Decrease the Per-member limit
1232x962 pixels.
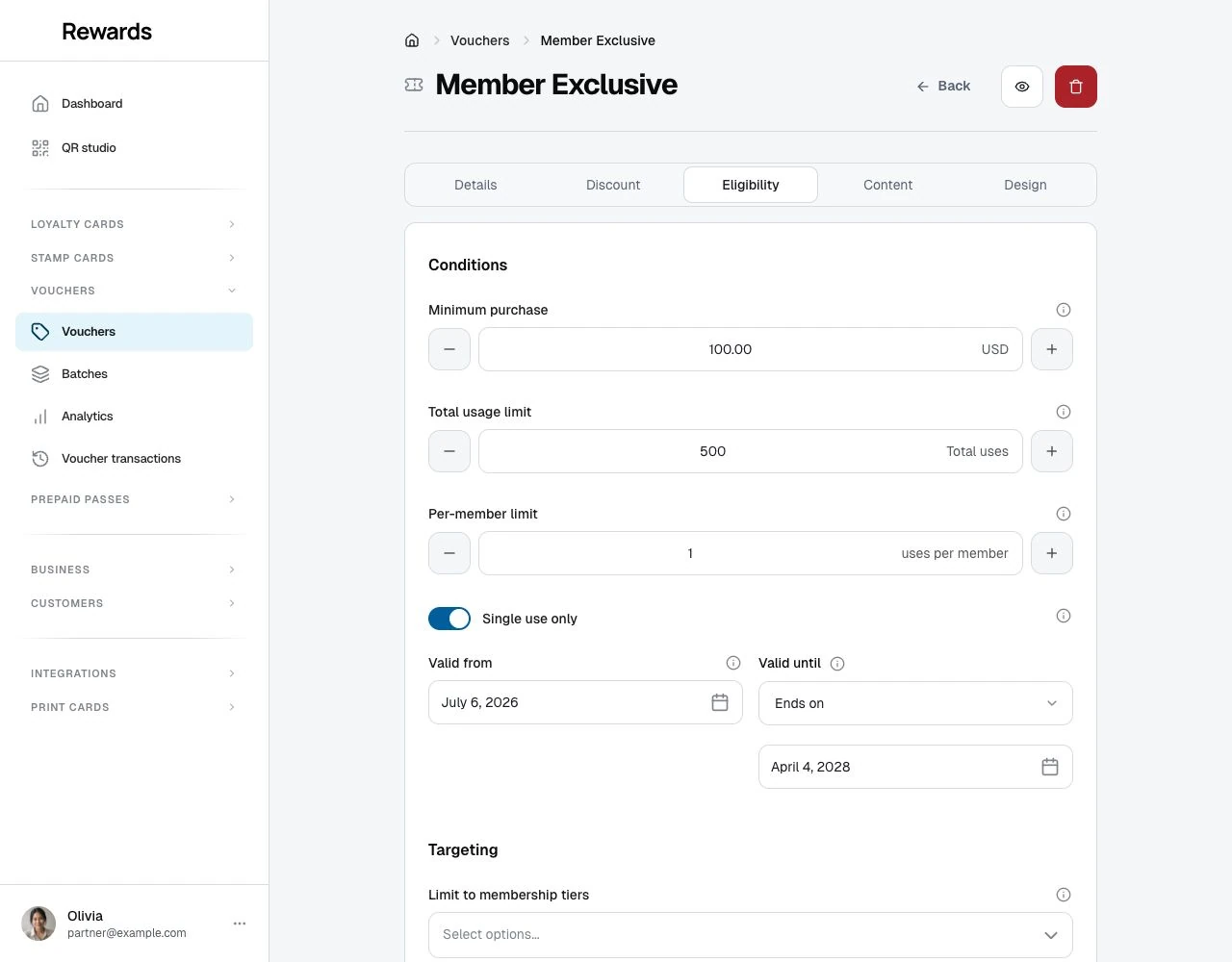coord(449,553)
